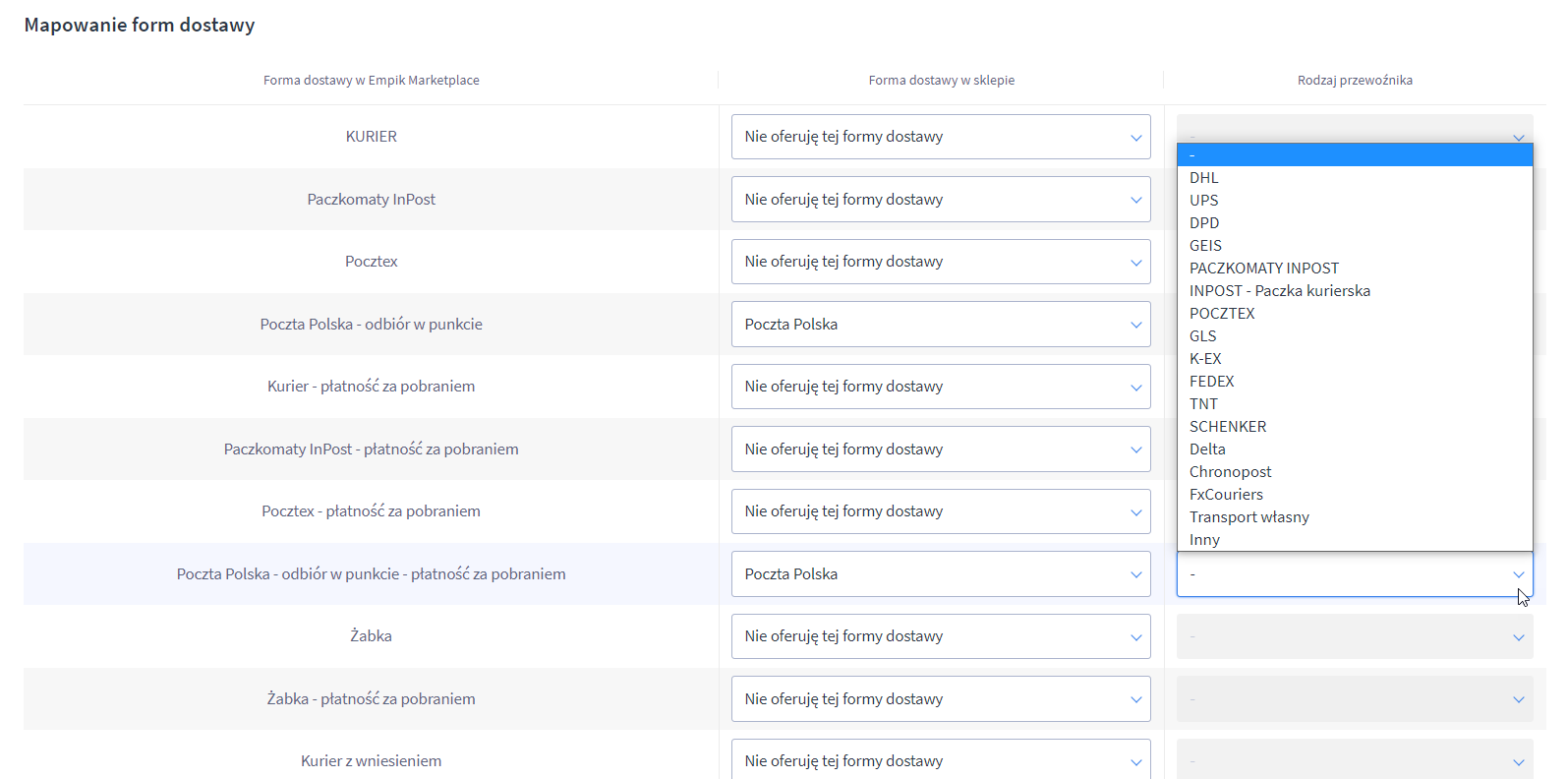Select Chronopost from carrier list

tap(1230, 472)
